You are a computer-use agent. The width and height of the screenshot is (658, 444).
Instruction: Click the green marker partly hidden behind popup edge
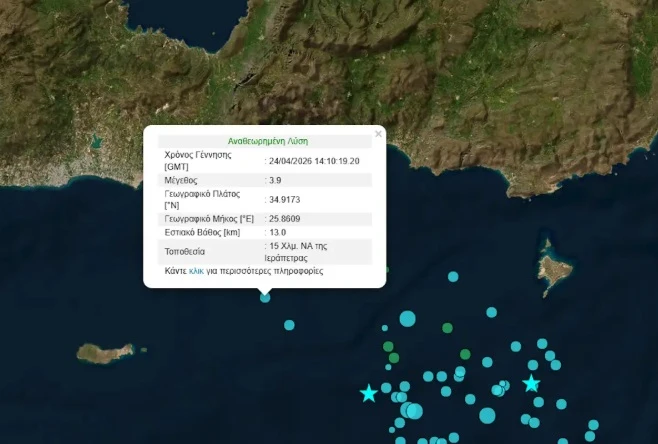click(x=386, y=269)
